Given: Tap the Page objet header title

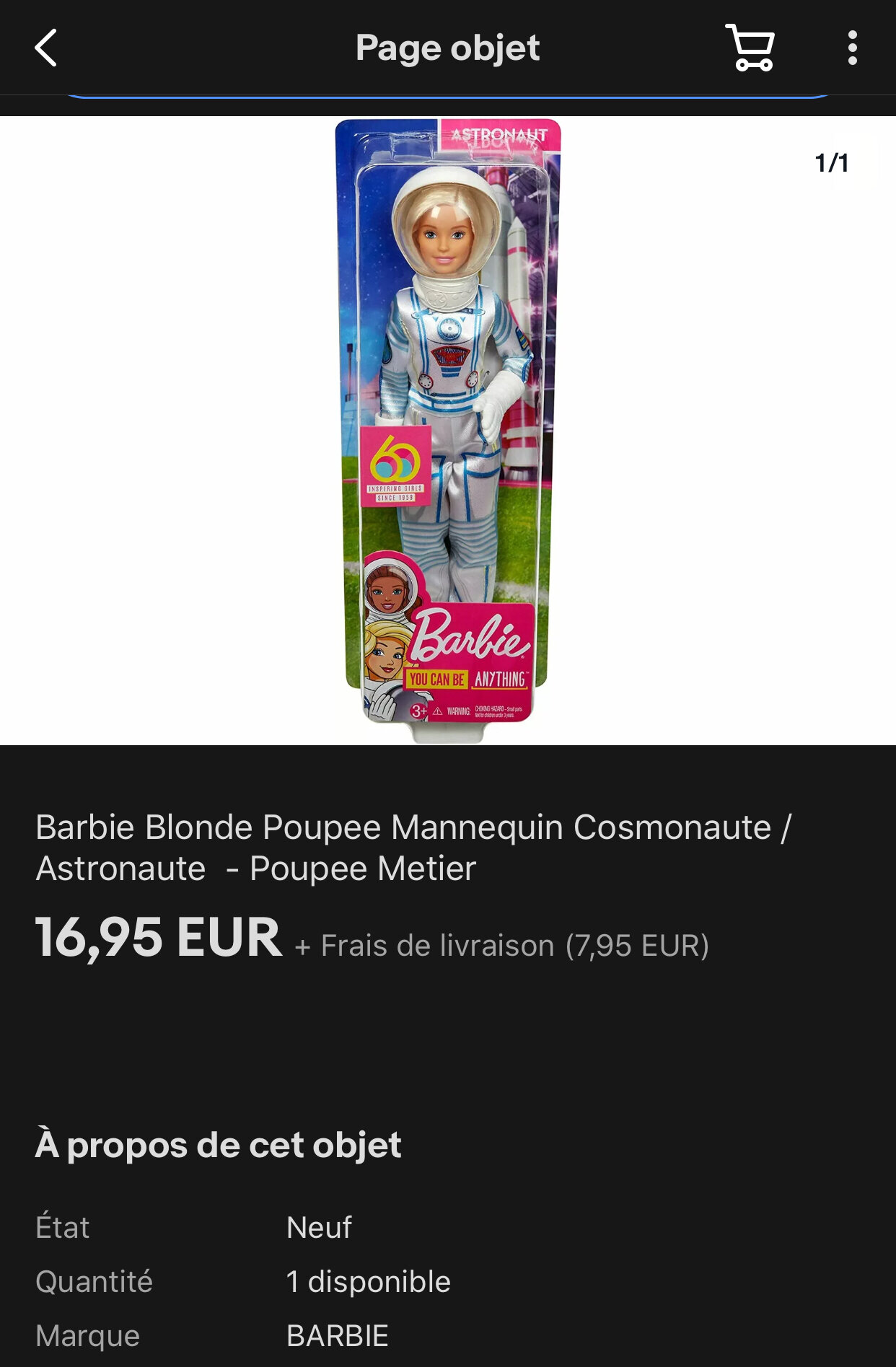Looking at the screenshot, I should point(447,48).
